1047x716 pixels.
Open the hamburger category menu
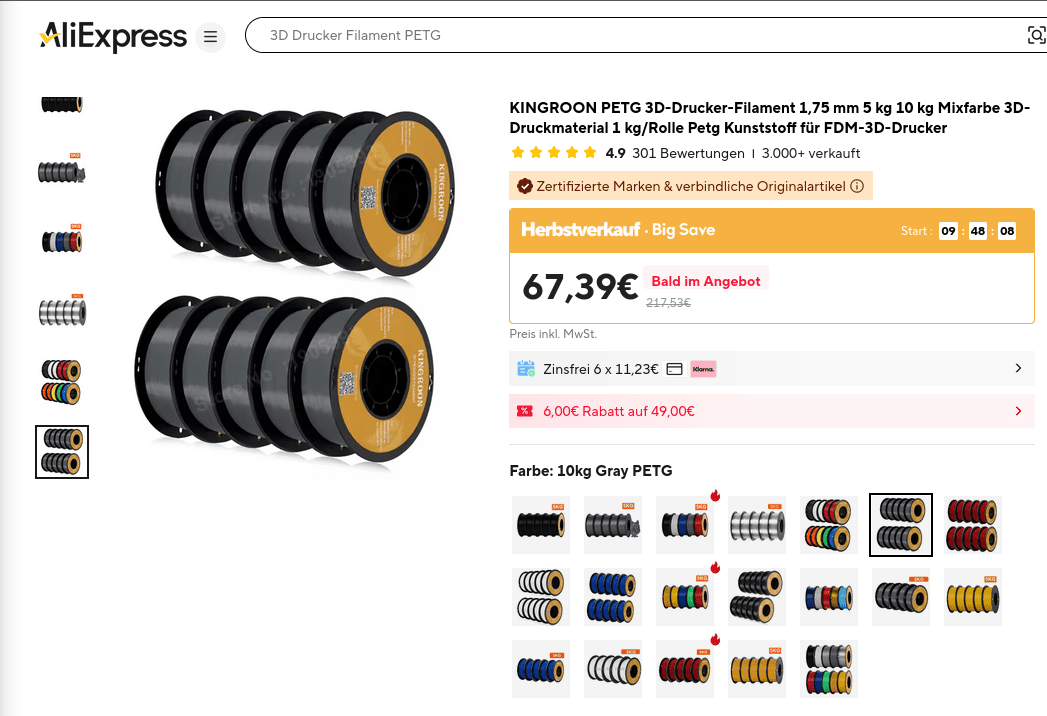pyautogui.click(x=210, y=37)
